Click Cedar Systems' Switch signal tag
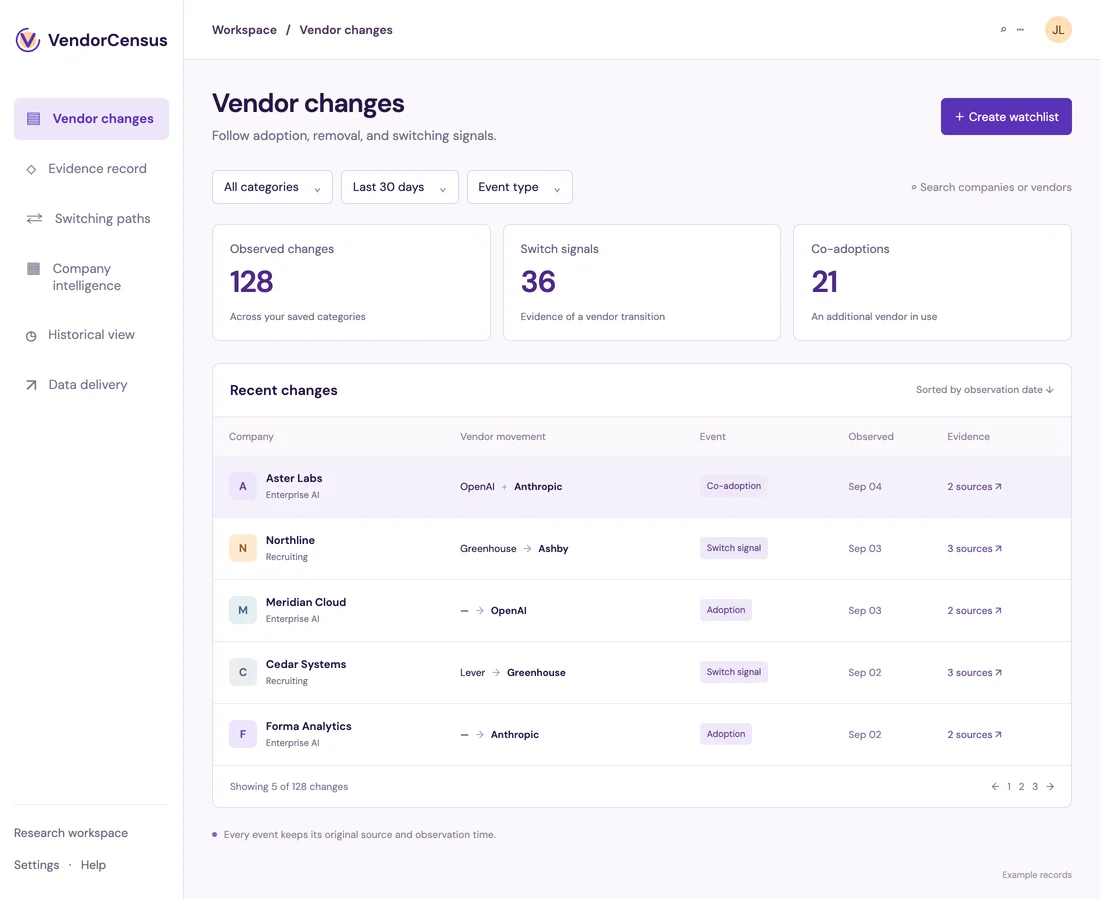 734,672
